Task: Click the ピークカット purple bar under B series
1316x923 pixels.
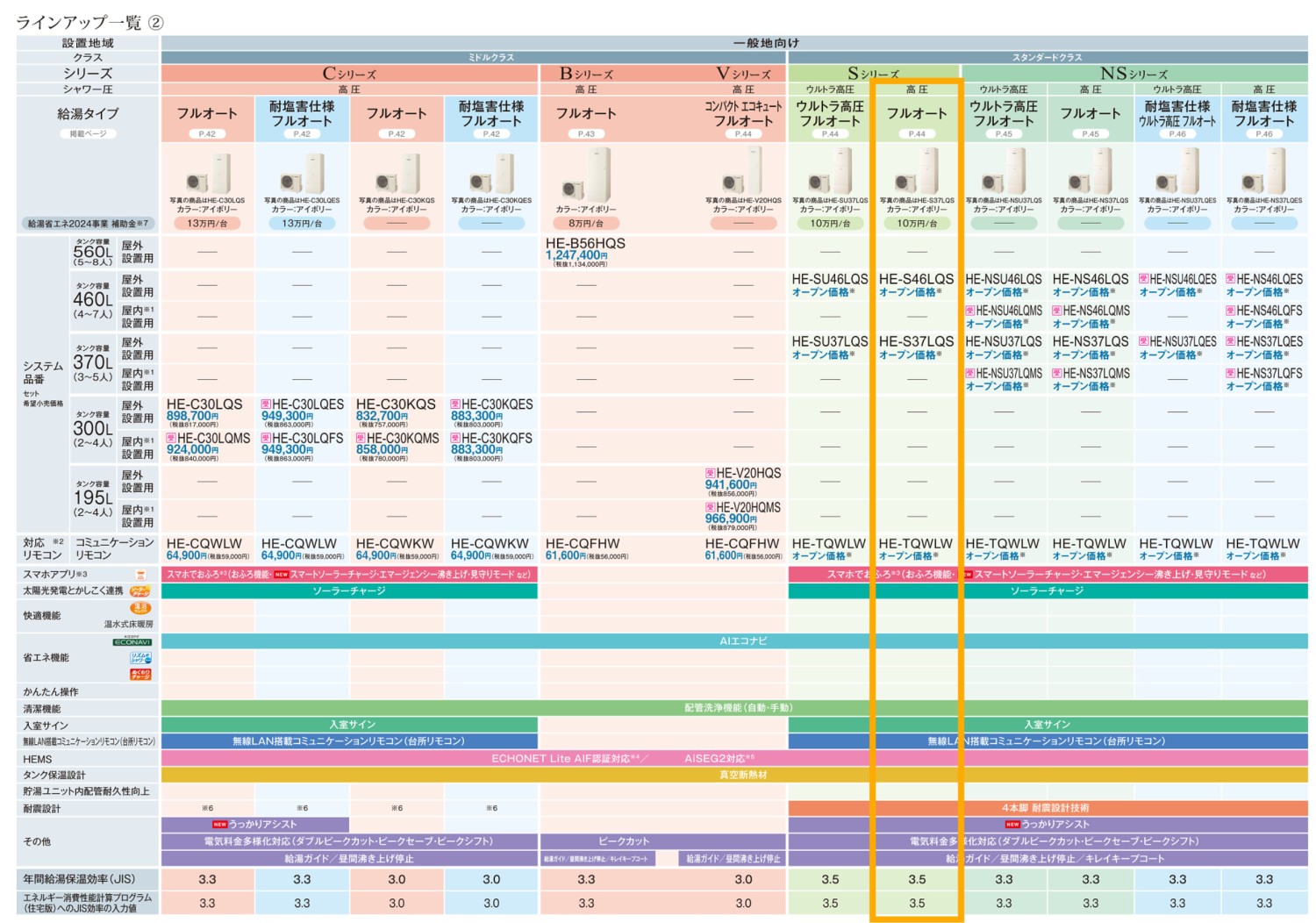Action: [x=624, y=841]
